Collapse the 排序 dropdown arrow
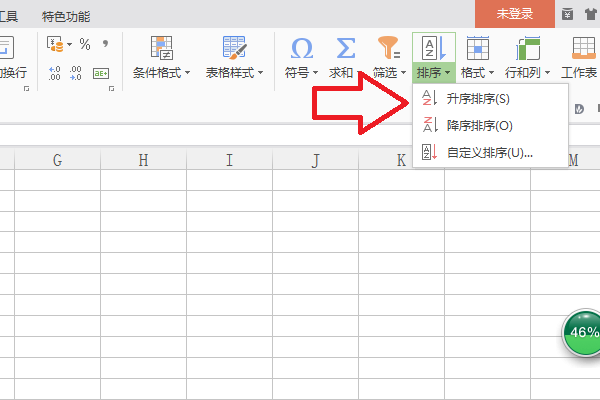The height and width of the screenshot is (400, 600). tap(447, 72)
